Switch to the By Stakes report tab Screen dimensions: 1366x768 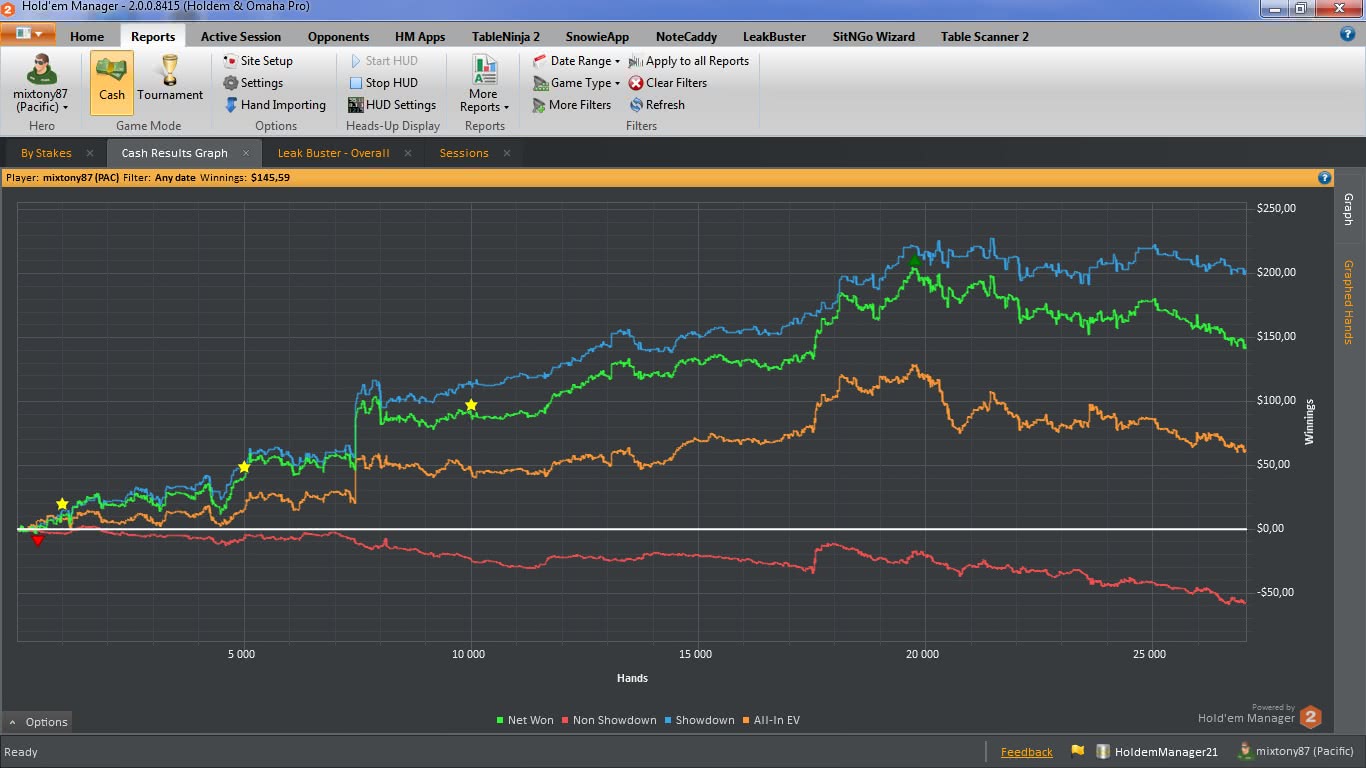point(46,153)
